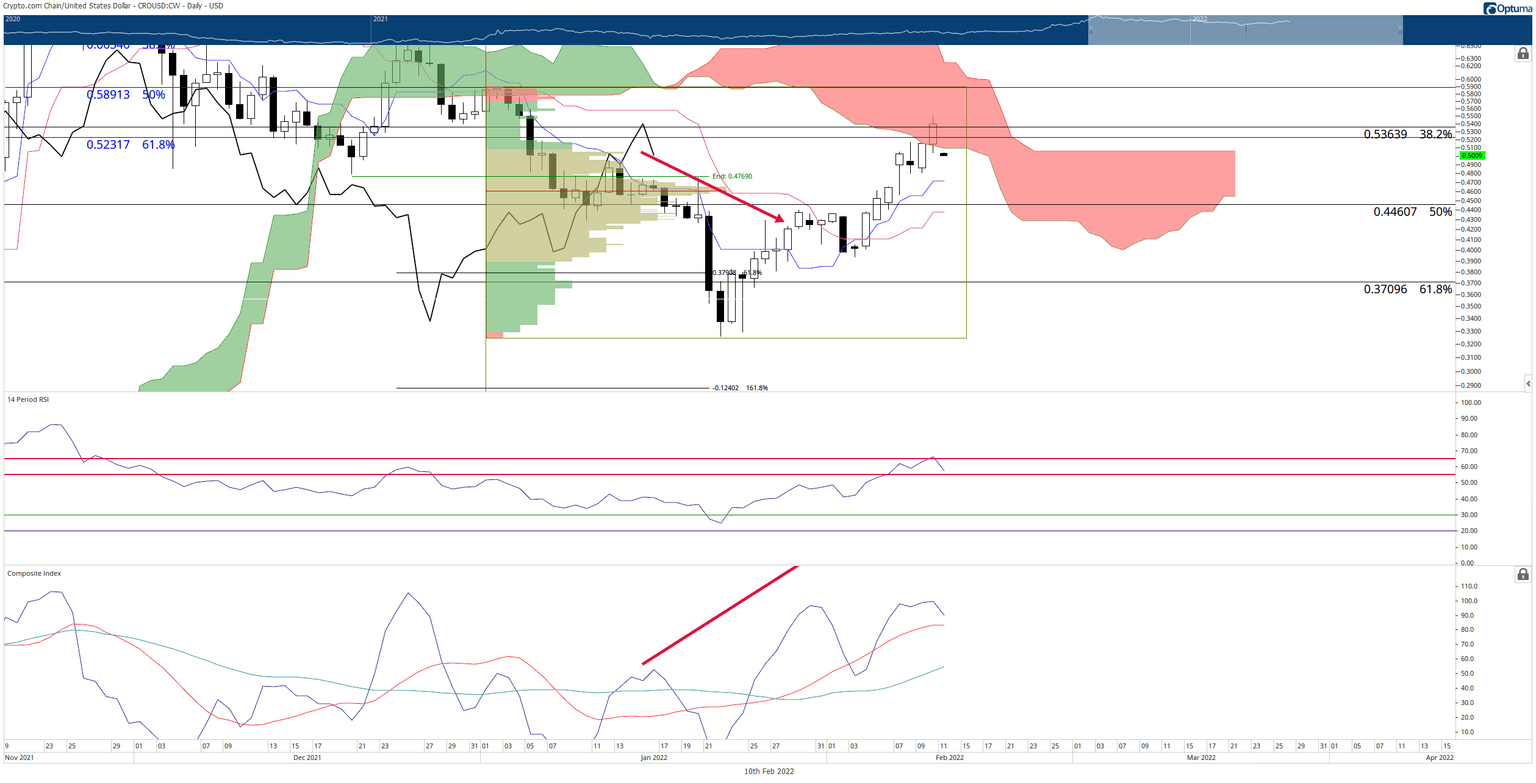The height and width of the screenshot is (783, 1536).
Task: Click the highlighted date range in the navigator
Action: pyautogui.click(x=1244, y=30)
